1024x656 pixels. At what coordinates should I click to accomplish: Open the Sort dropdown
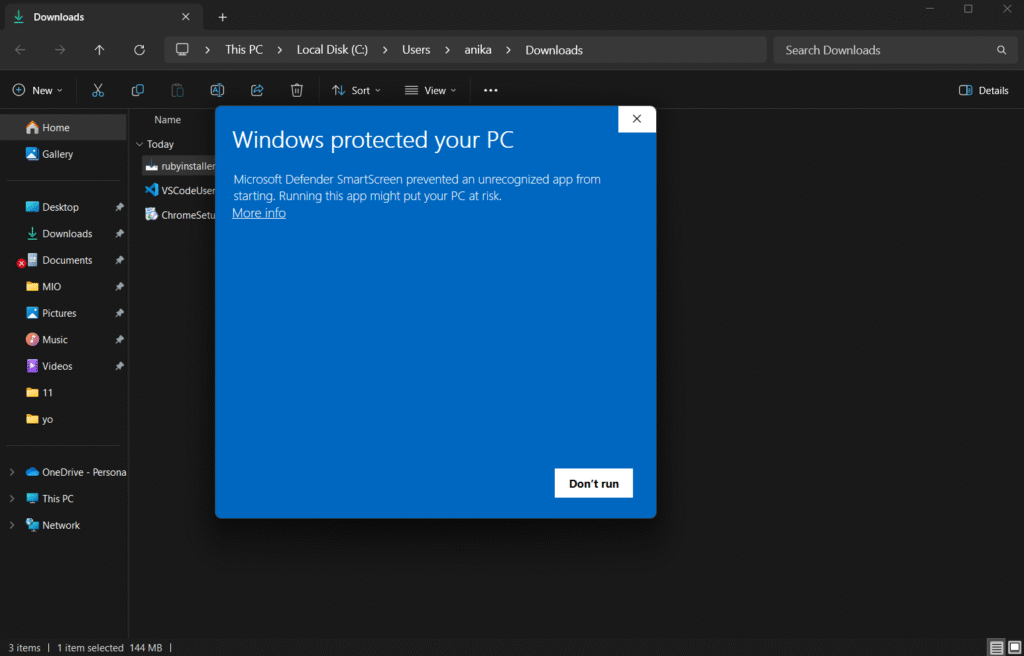(356, 90)
